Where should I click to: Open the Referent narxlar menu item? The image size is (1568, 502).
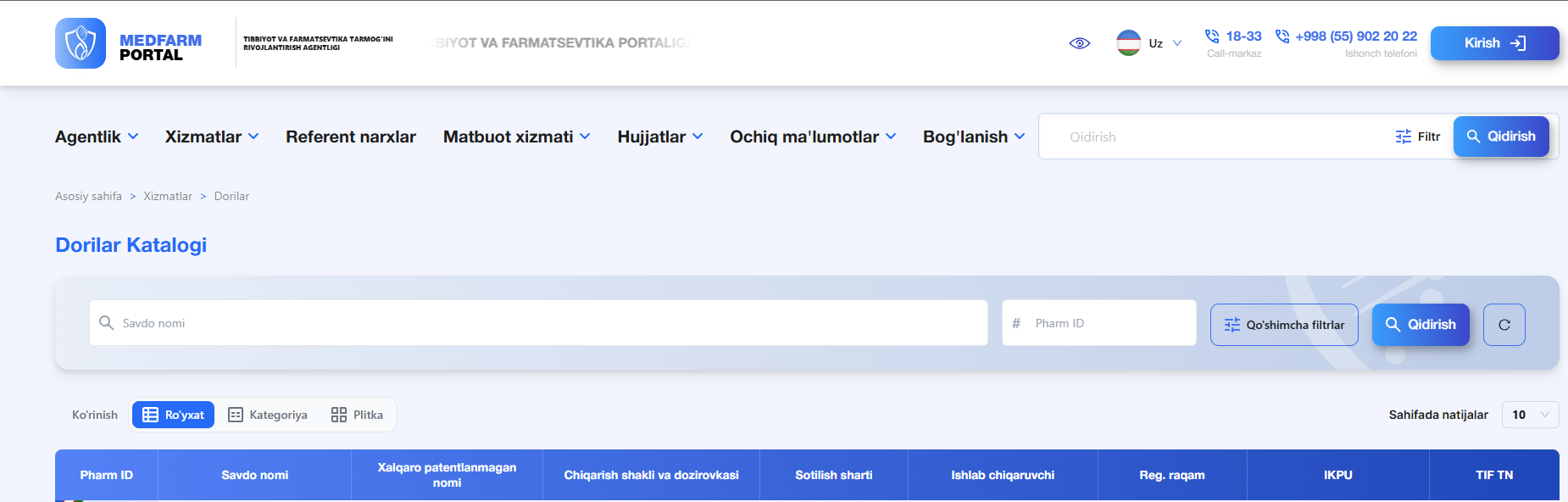[351, 137]
